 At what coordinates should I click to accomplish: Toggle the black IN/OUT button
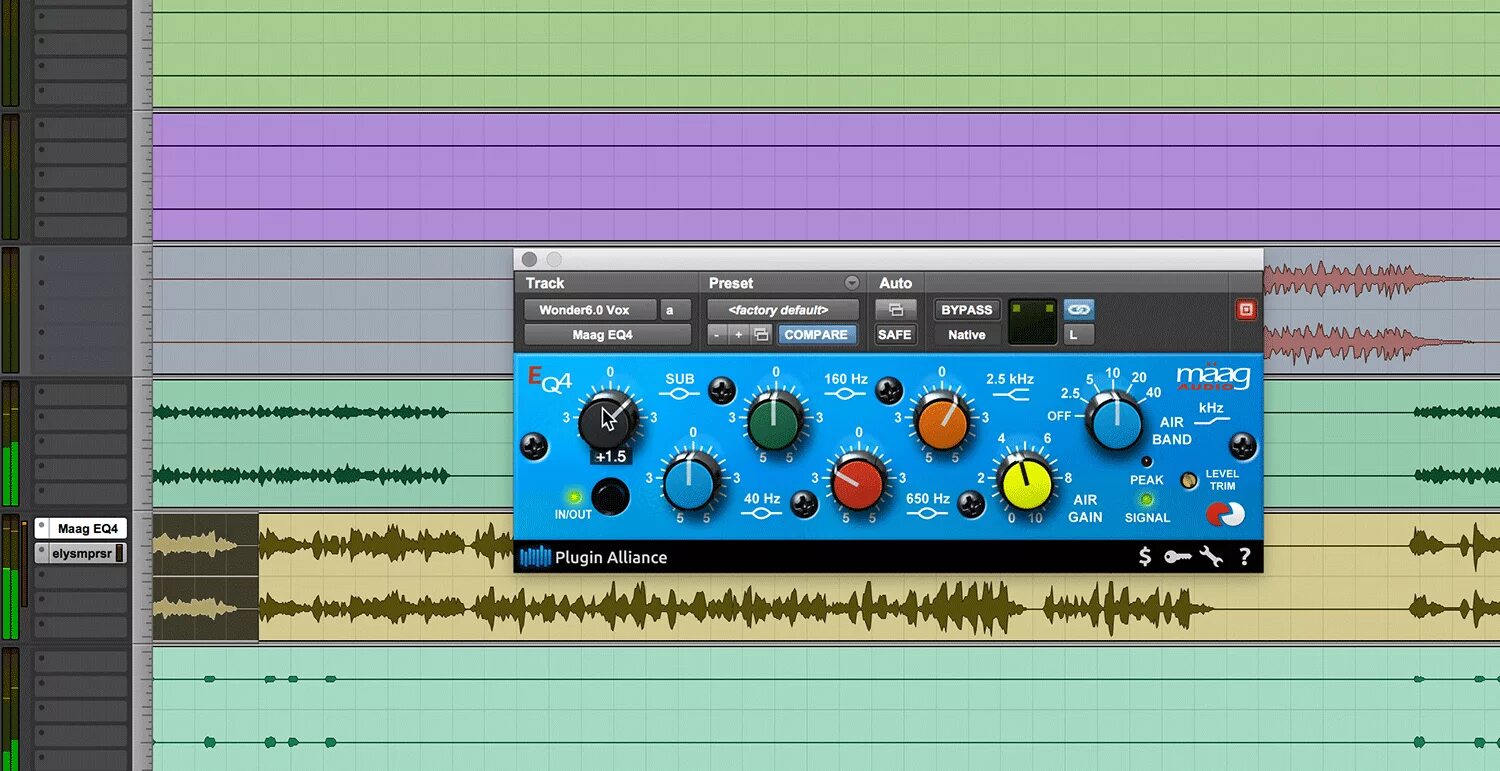[x=610, y=496]
